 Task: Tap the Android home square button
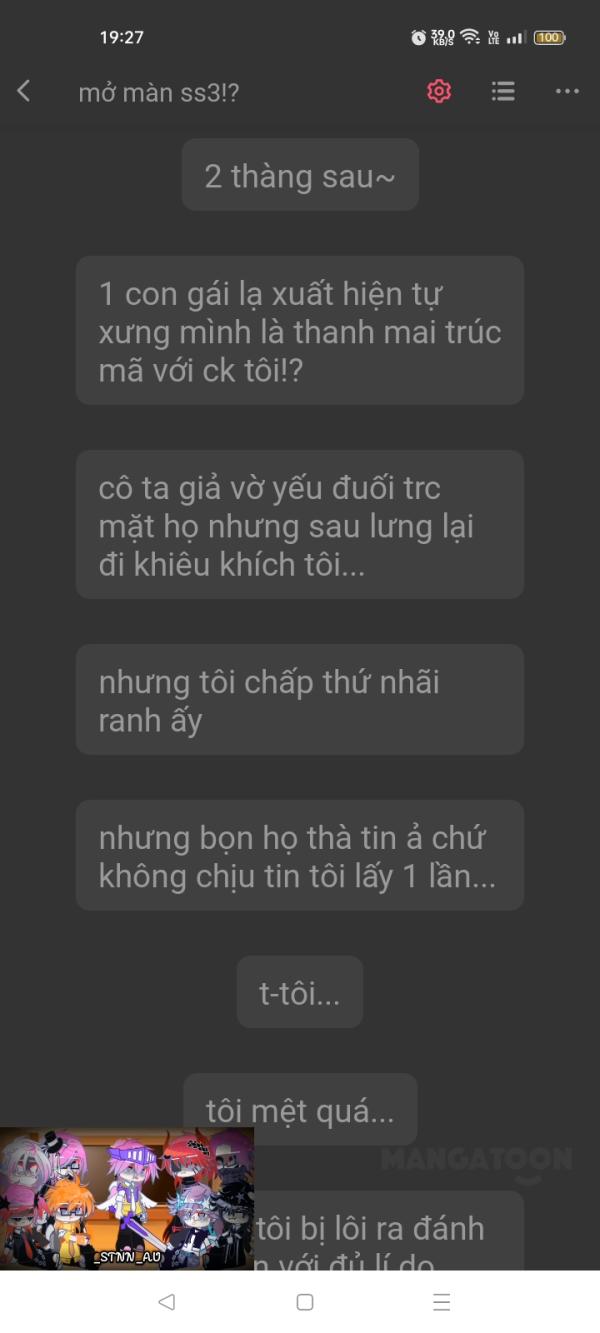click(305, 1302)
